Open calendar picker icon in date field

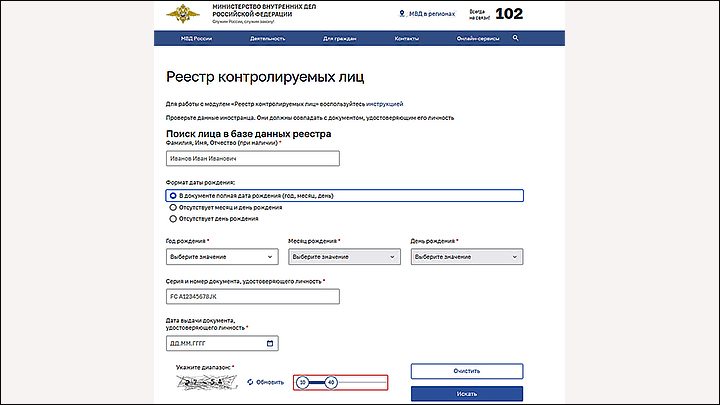pyautogui.click(x=270, y=343)
